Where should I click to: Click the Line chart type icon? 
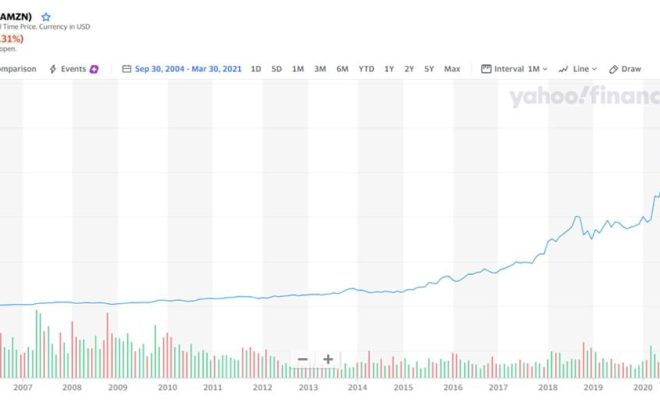click(x=563, y=69)
